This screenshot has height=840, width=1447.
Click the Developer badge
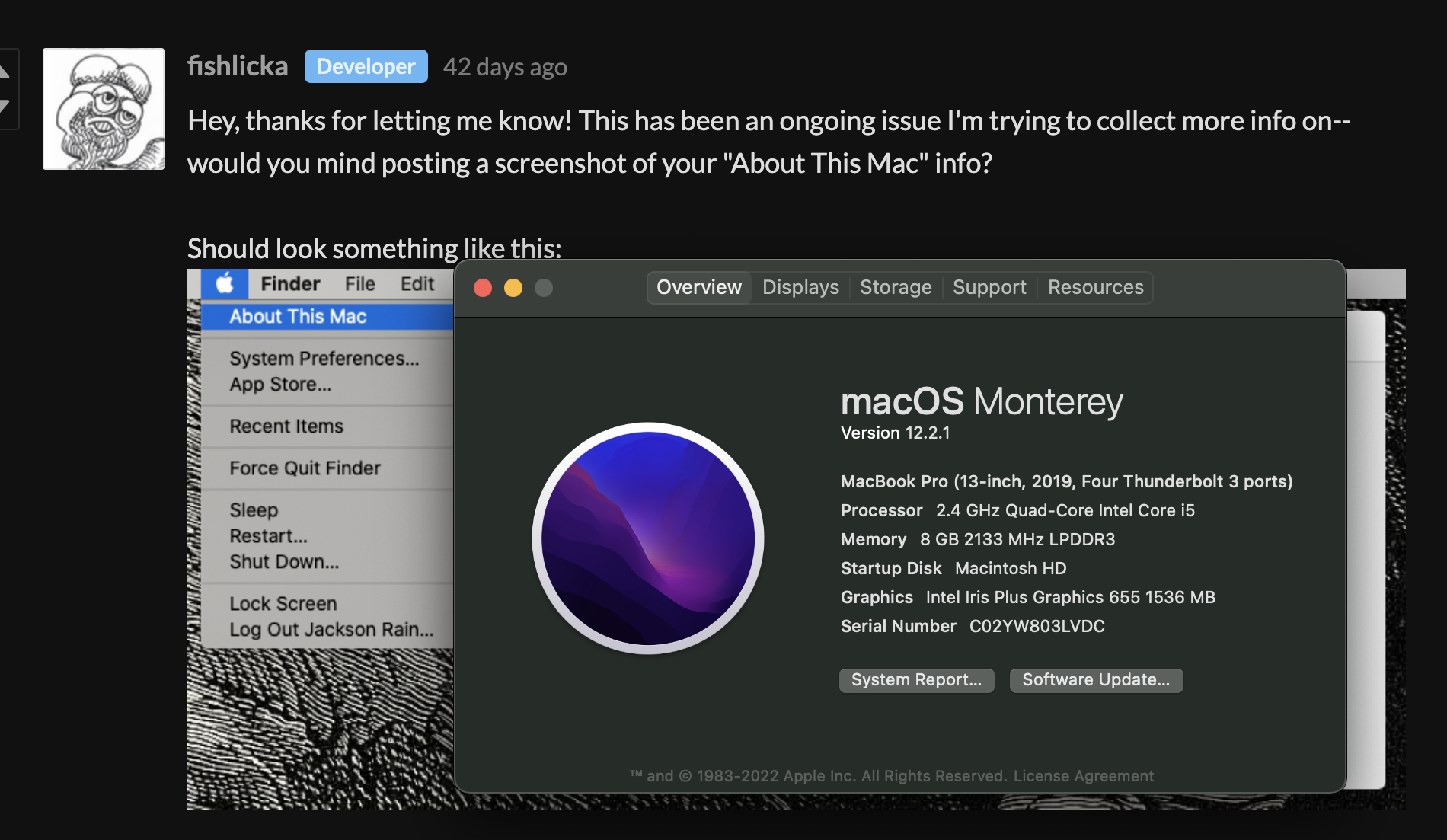(366, 66)
